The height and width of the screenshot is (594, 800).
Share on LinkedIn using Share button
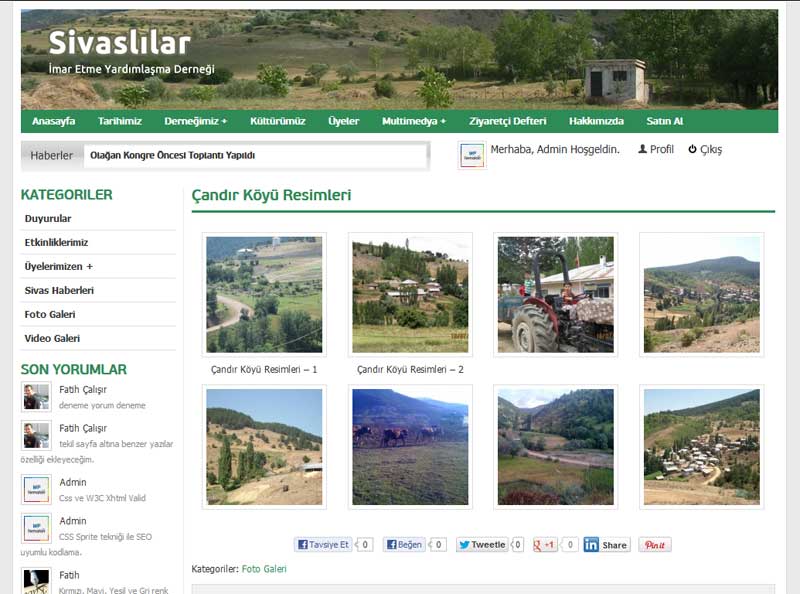pos(607,544)
